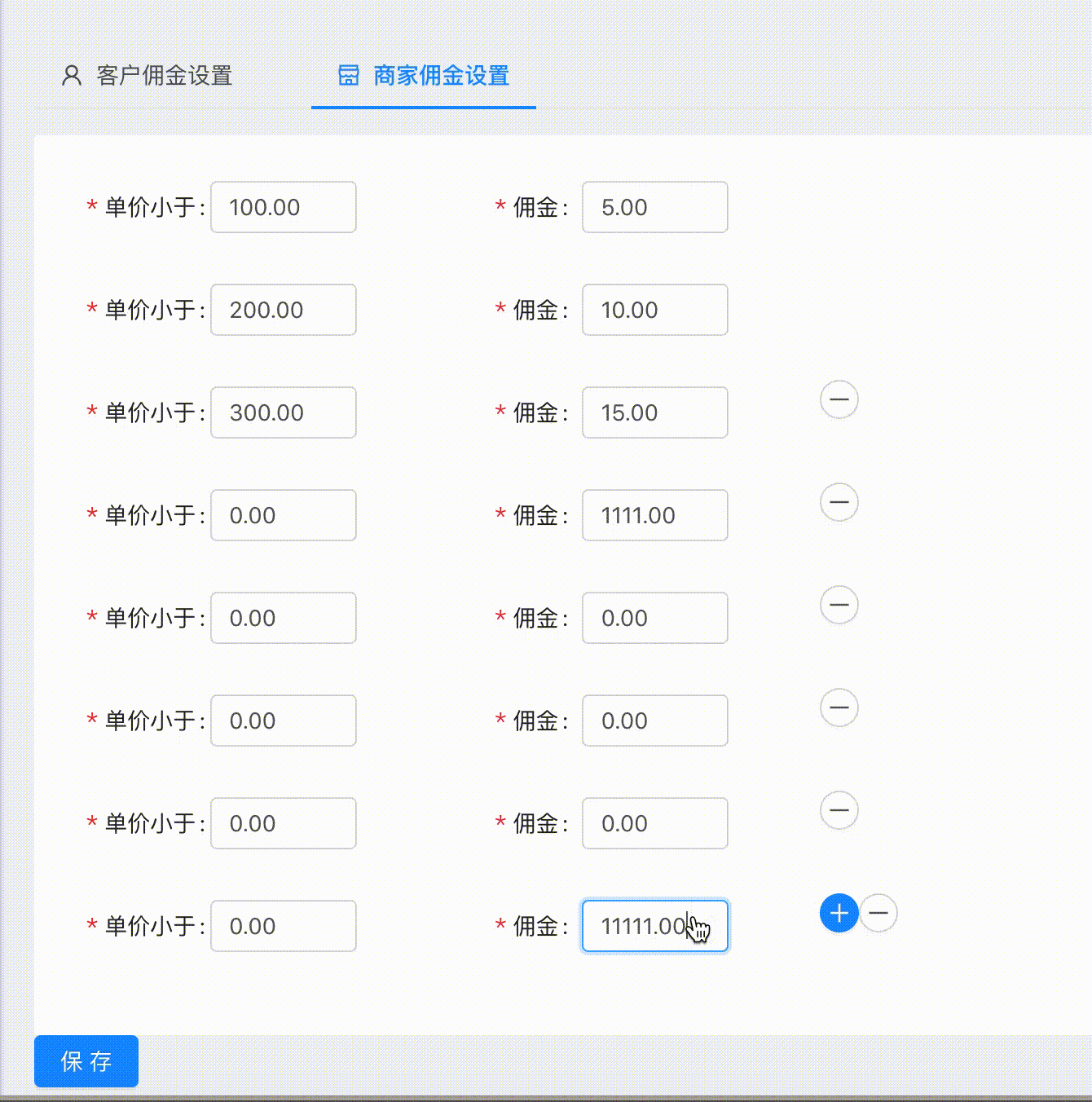Remove the fifth commission row
This screenshot has height=1102, width=1092.
839,606
